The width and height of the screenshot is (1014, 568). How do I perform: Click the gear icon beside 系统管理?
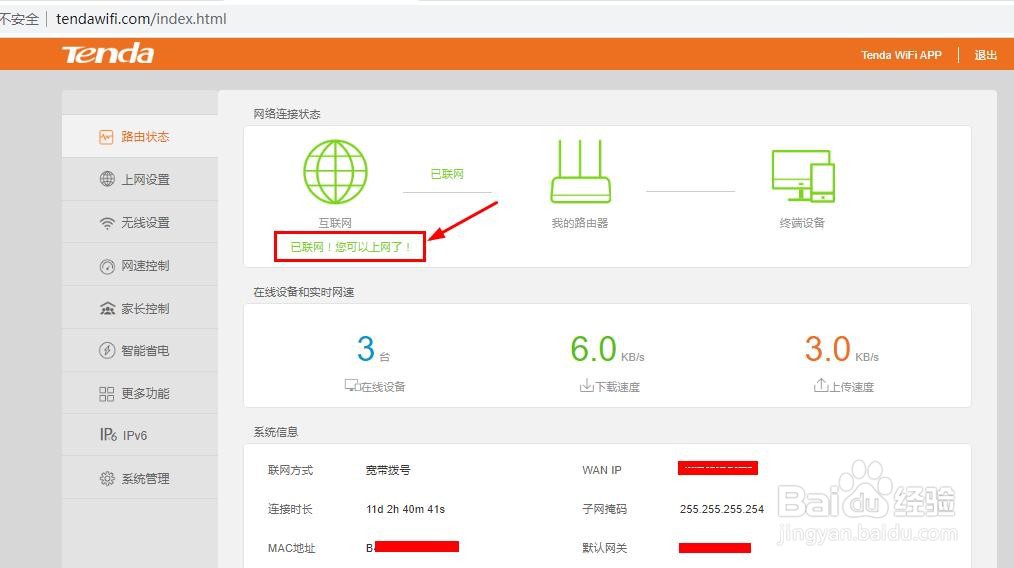[107, 479]
